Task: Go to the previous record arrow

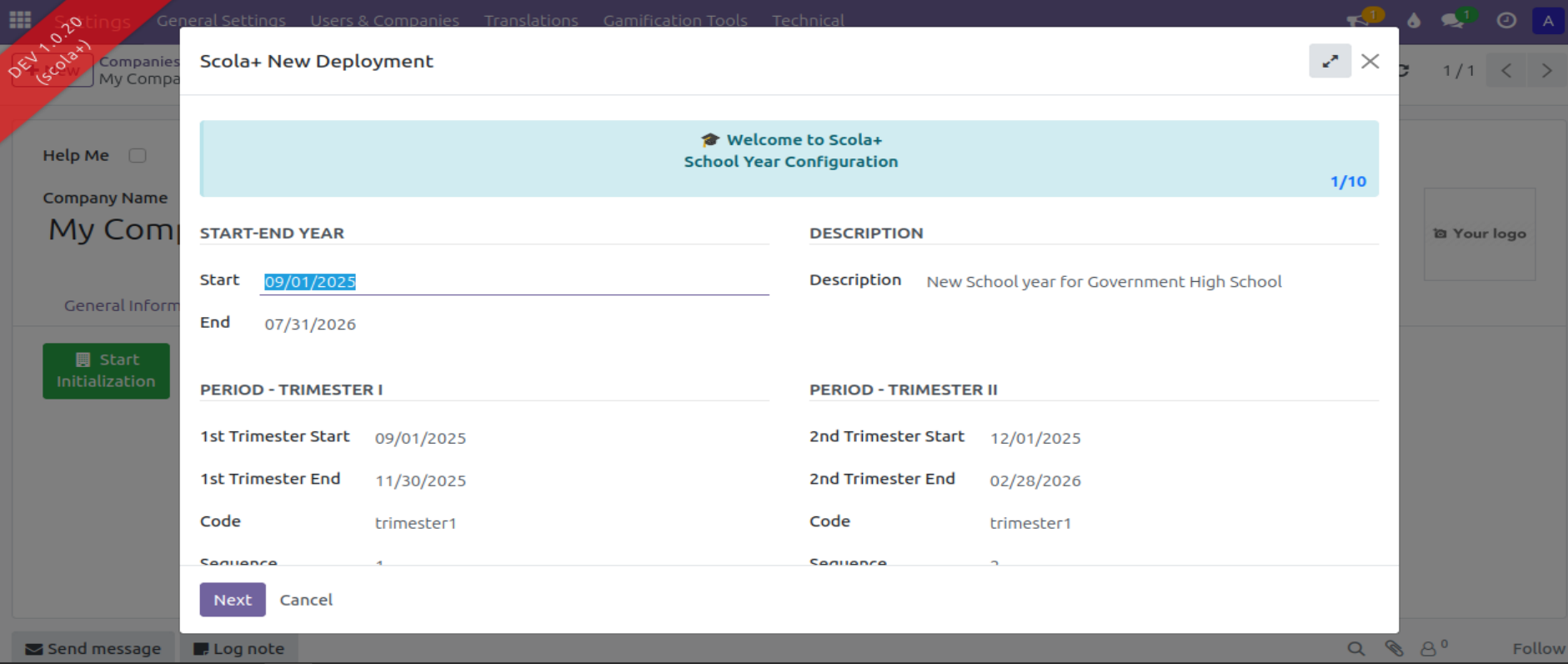Action: point(1506,71)
